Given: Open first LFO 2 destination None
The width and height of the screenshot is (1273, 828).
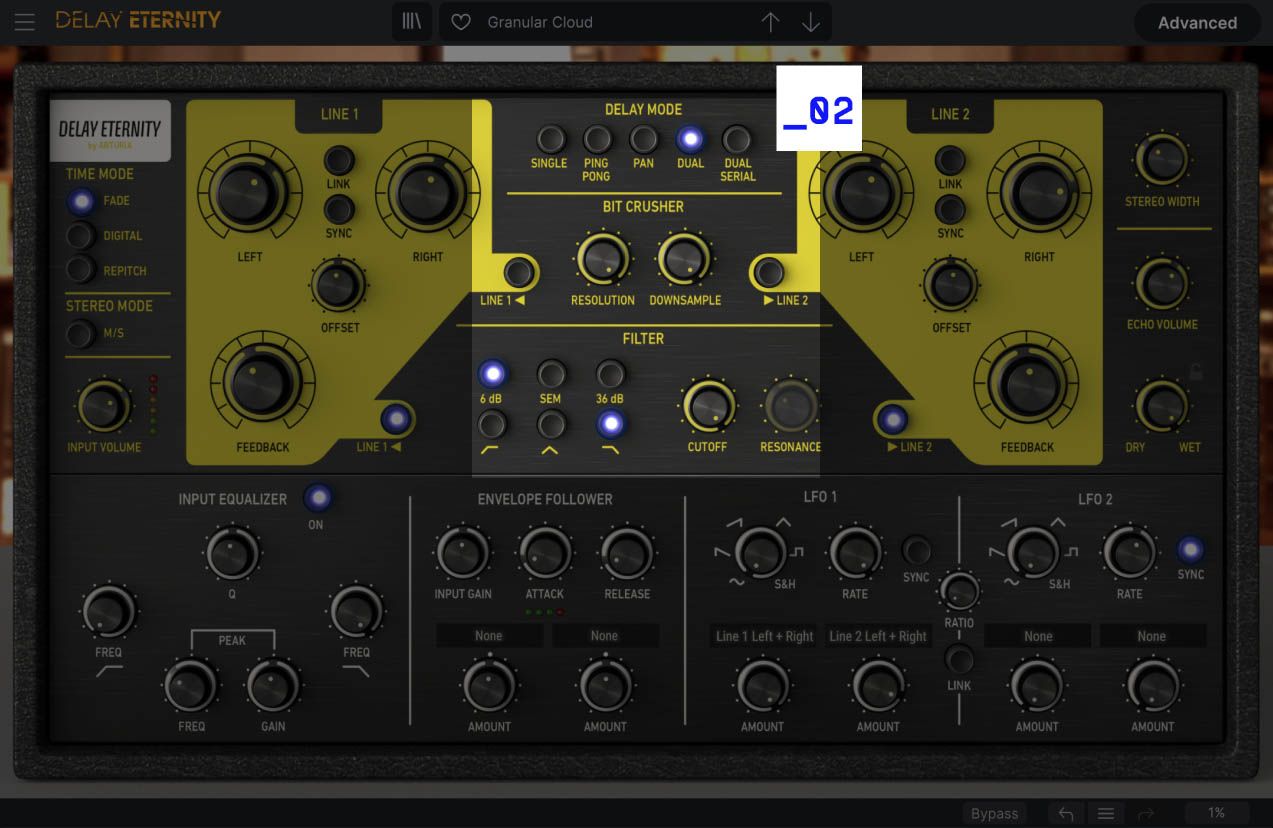Looking at the screenshot, I should coord(1038,636).
